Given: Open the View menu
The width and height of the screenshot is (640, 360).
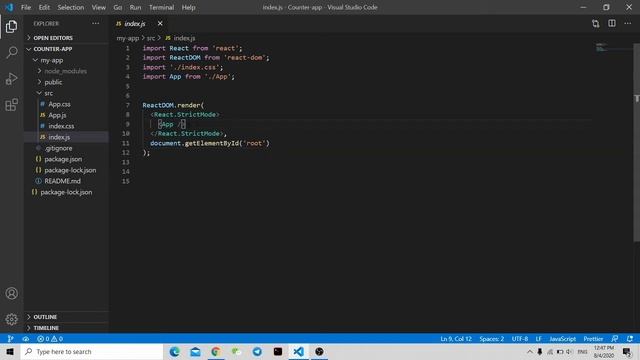Looking at the screenshot, I should (x=98, y=7).
